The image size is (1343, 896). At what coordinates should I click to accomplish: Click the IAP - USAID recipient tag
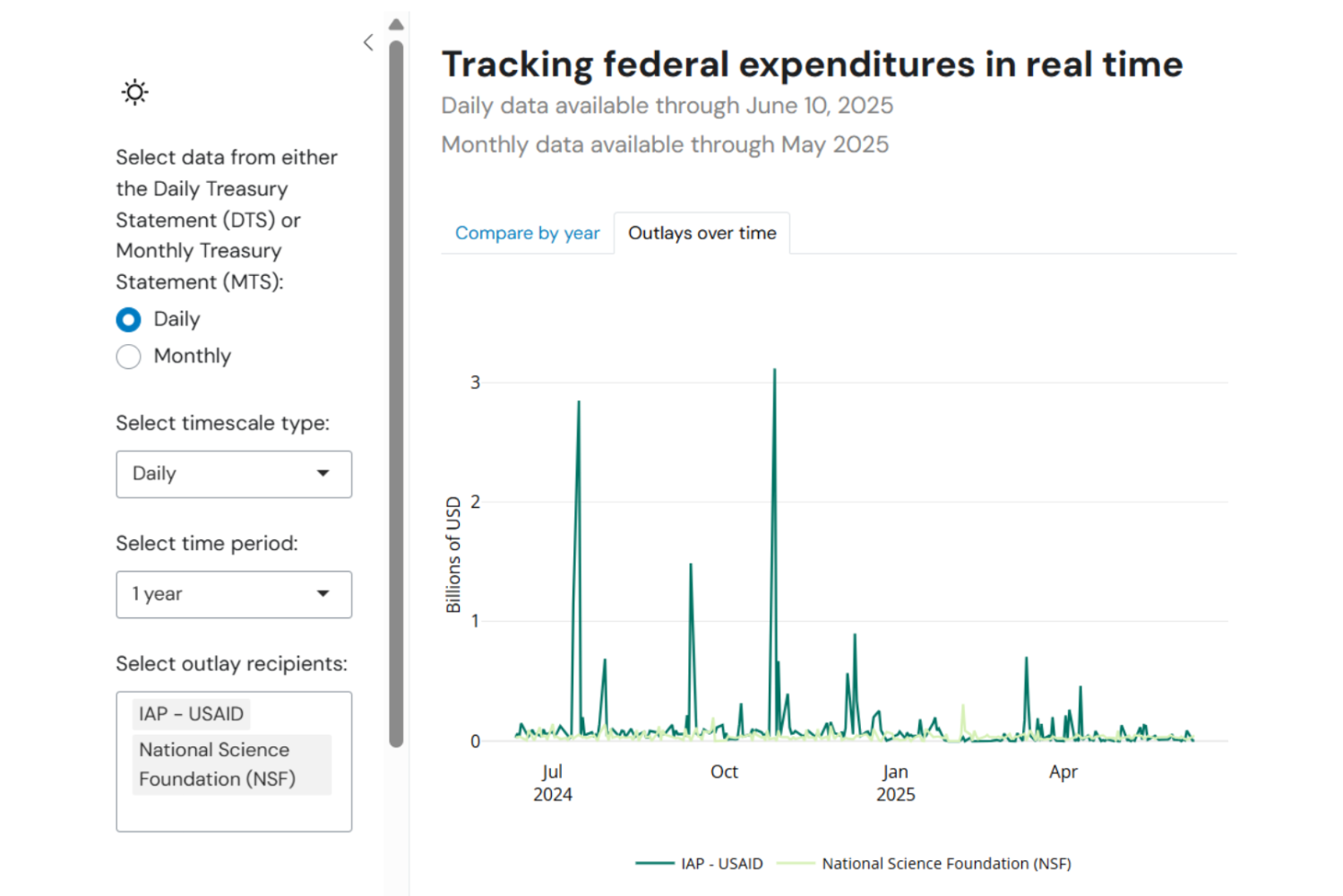191,714
